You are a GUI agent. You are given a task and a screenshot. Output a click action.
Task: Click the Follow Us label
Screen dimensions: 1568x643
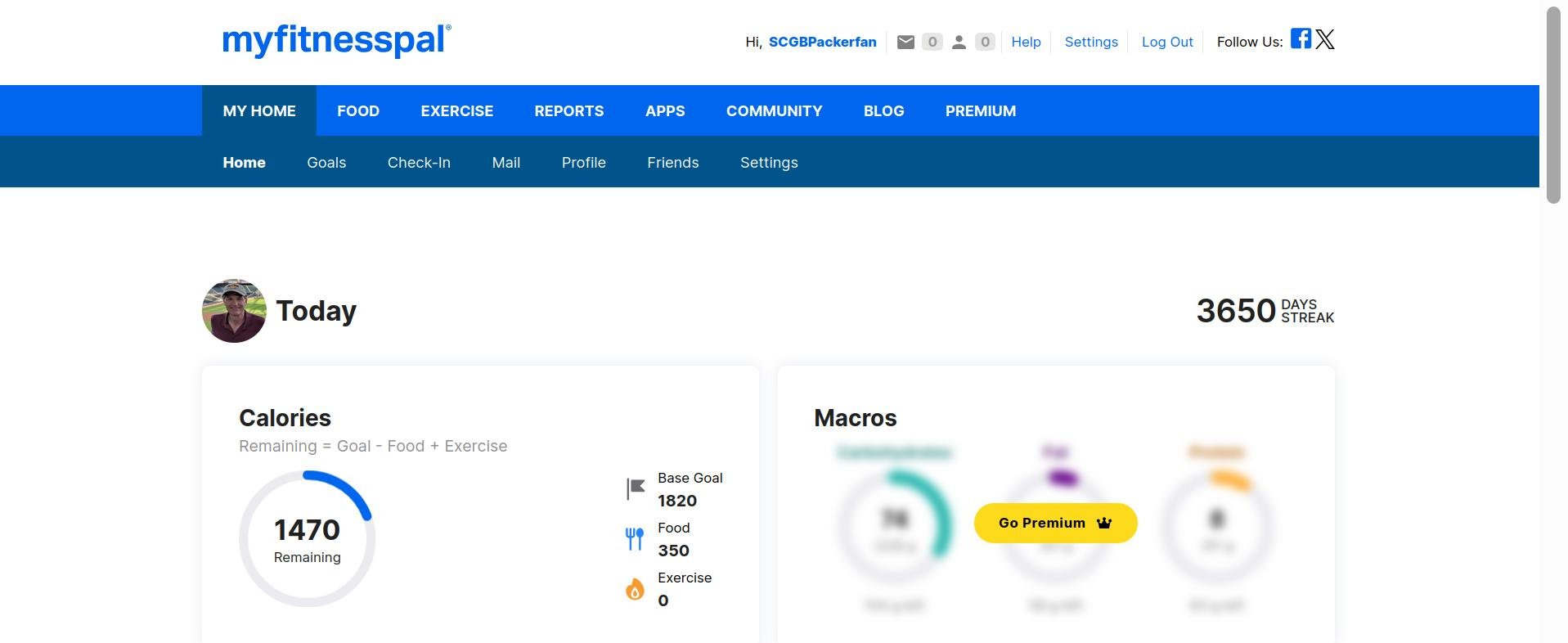point(1250,42)
